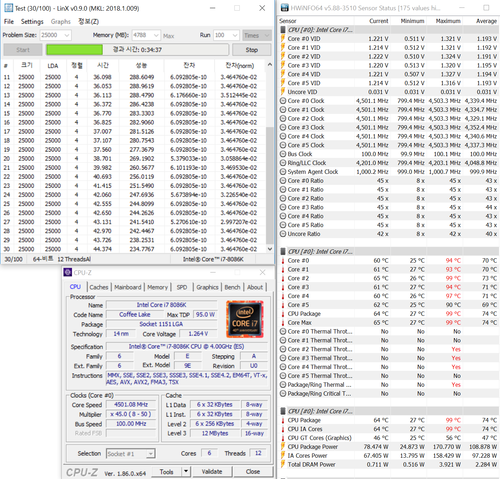Select LinX result row 30
This screenshot has height=479, width=500.
click(x=133, y=249)
